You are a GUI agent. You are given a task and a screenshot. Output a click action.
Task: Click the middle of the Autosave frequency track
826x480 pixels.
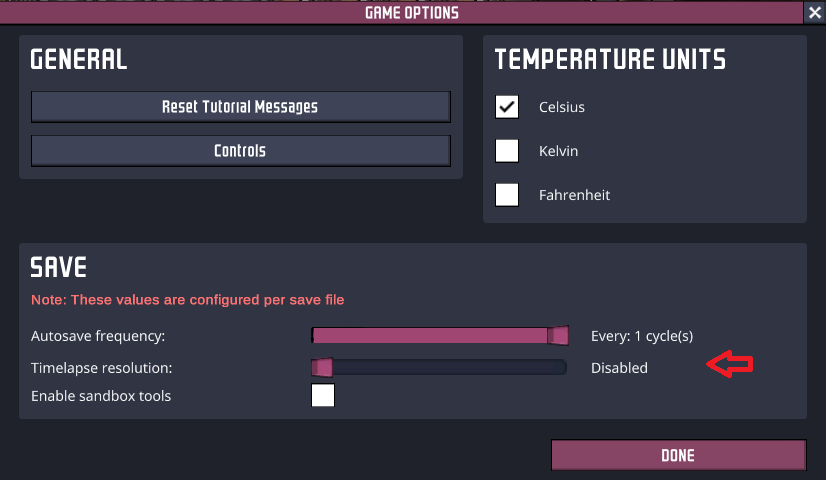pos(439,335)
